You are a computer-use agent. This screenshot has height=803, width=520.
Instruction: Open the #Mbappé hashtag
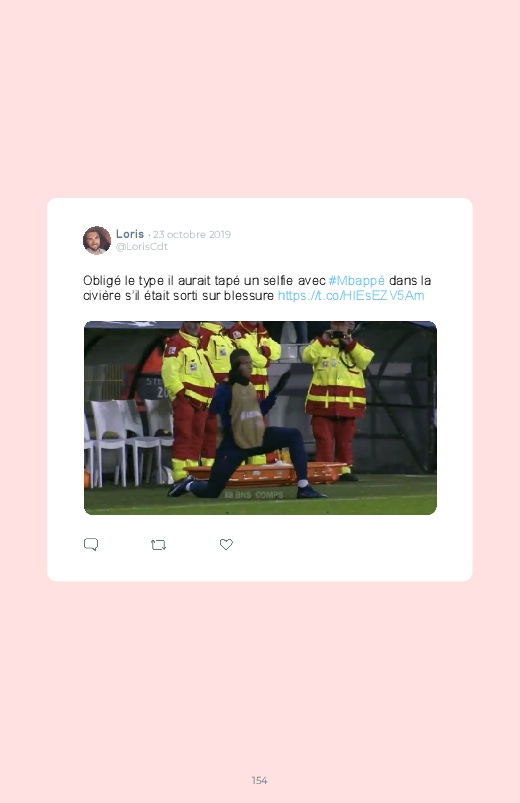[x=357, y=281]
